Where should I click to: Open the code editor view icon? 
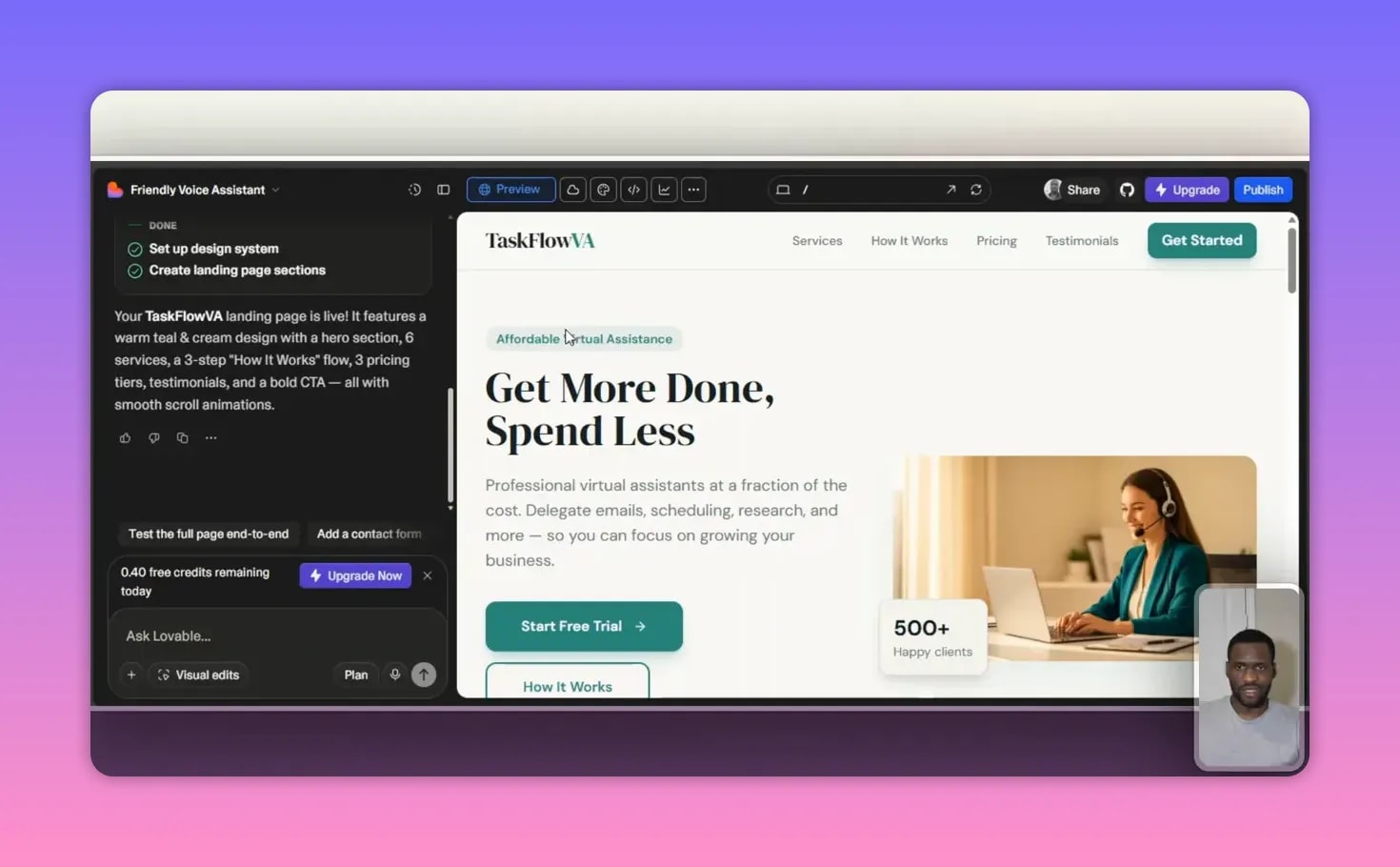(x=633, y=190)
